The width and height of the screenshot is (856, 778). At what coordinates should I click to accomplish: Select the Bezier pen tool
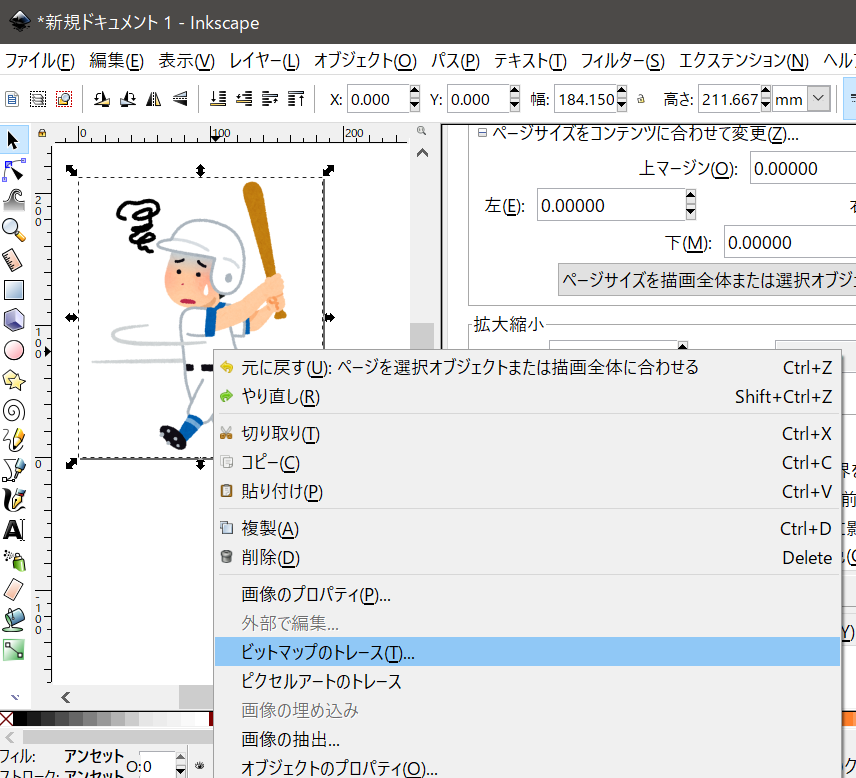click(x=13, y=470)
